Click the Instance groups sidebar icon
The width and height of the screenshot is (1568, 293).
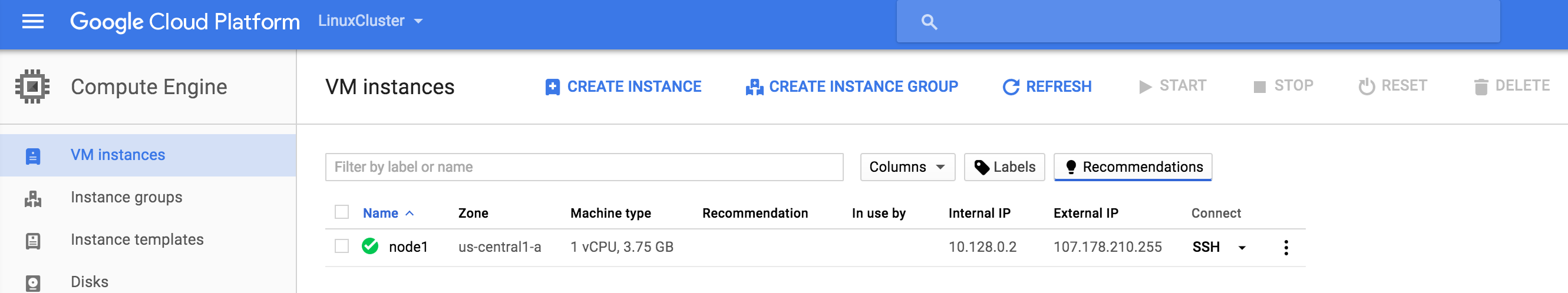pyautogui.click(x=33, y=199)
